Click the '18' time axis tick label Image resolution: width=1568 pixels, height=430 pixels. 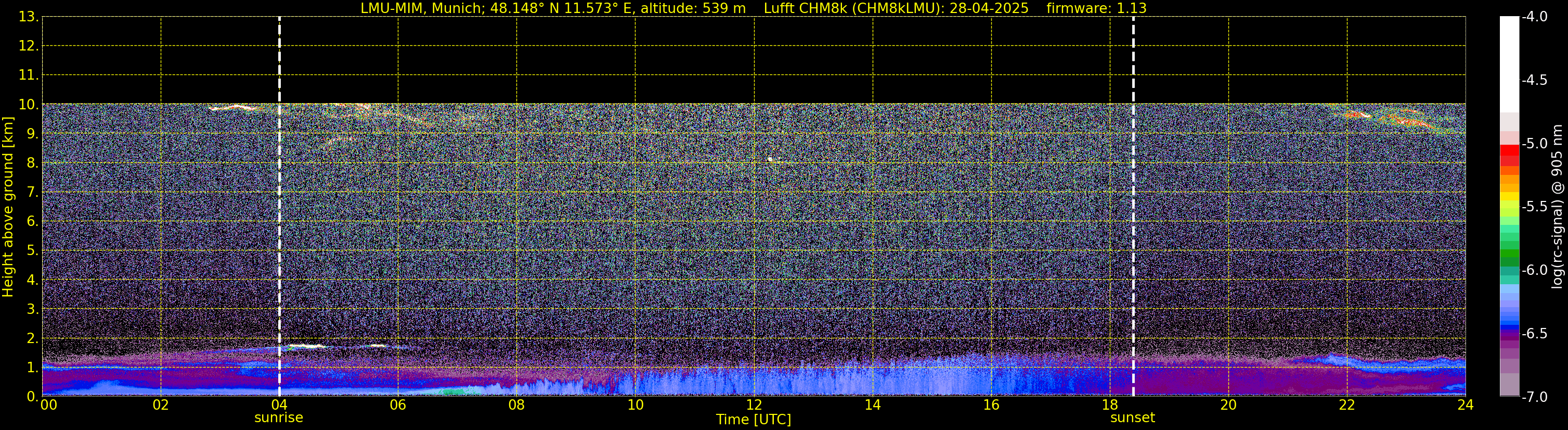pos(1110,405)
